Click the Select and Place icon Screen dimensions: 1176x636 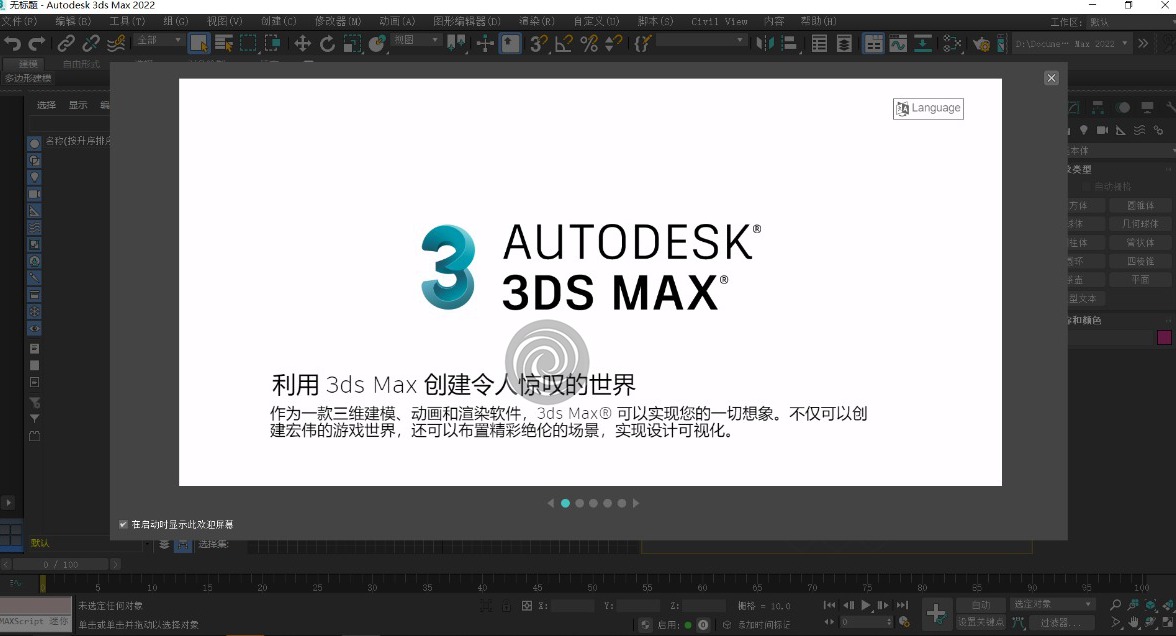pos(377,44)
